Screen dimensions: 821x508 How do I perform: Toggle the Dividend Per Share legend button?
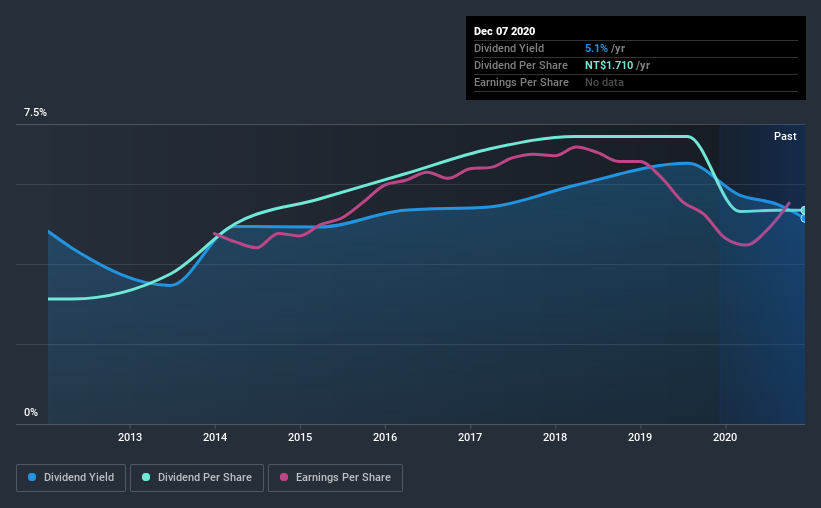(x=197, y=478)
